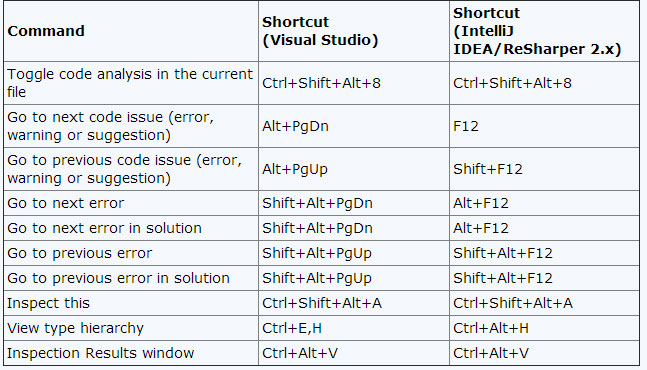Click the Command column header
The width and height of the screenshot is (647, 370).
point(131,31)
